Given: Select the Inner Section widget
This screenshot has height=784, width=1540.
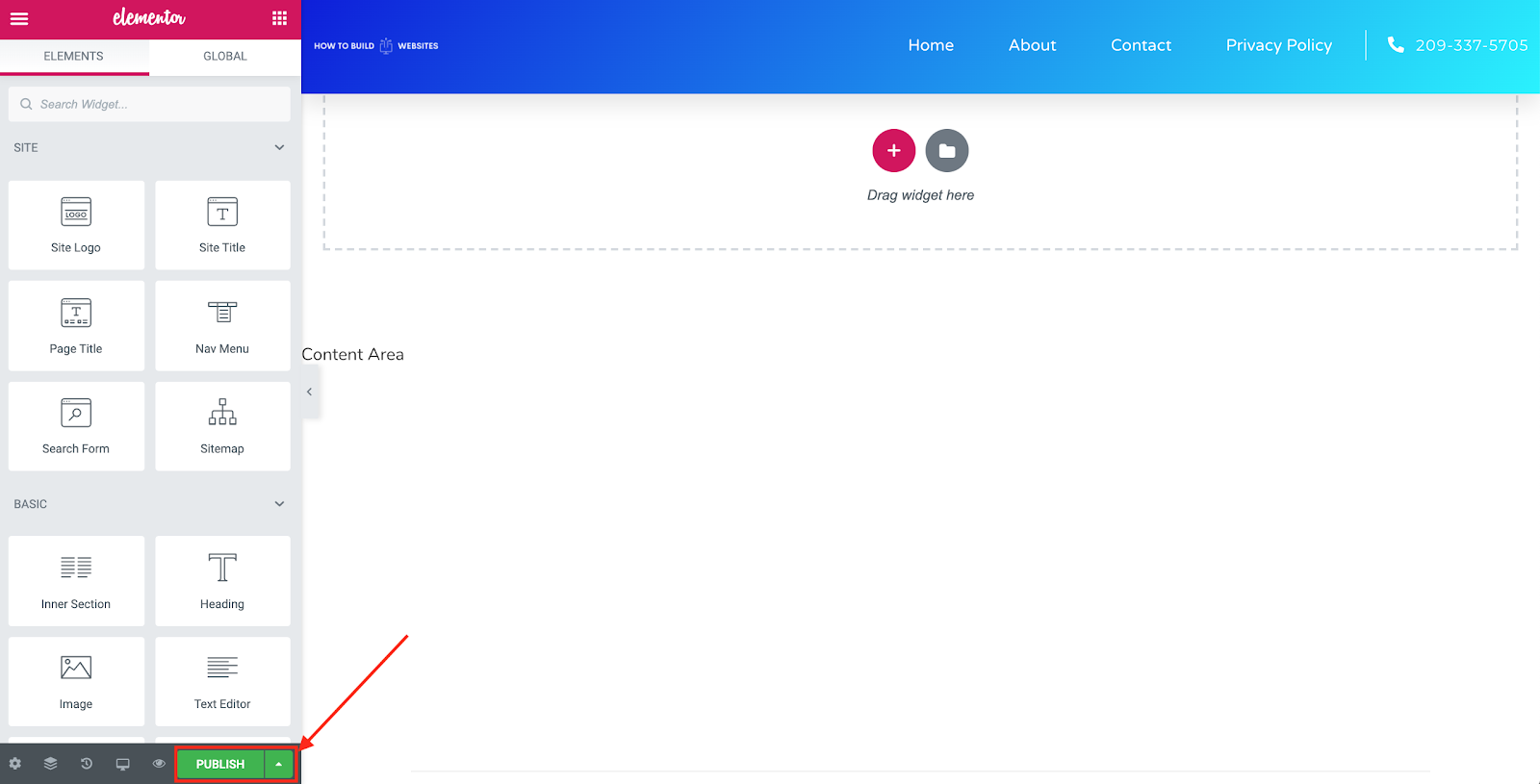Looking at the screenshot, I should [x=76, y=581].
